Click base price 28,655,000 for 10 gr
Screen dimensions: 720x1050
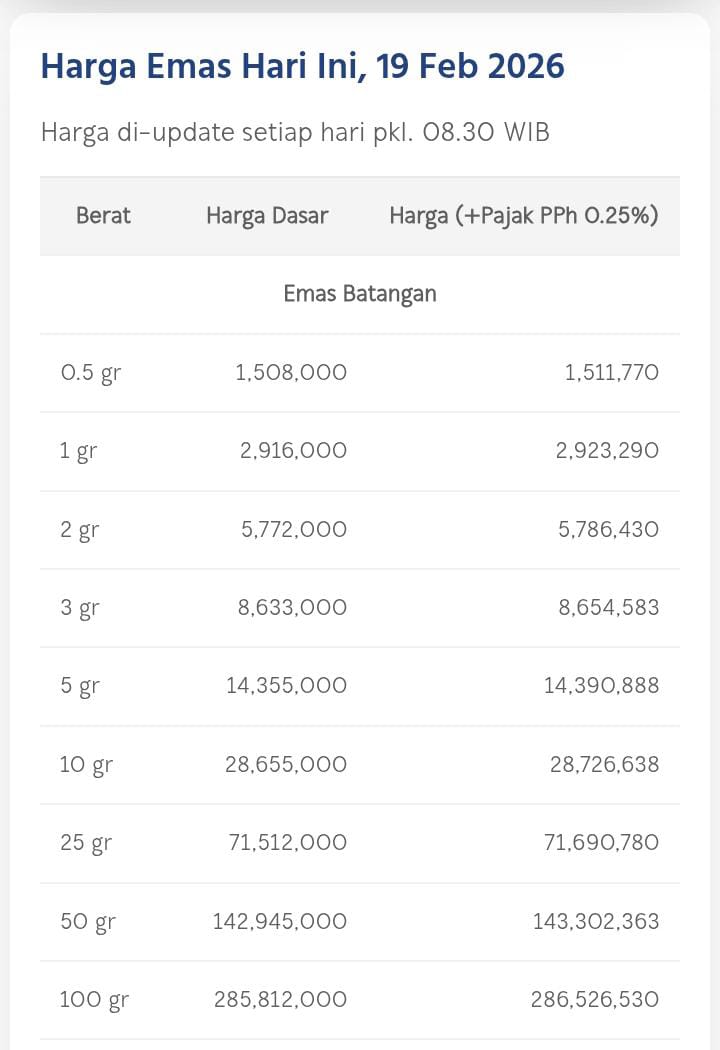(287, 765)
